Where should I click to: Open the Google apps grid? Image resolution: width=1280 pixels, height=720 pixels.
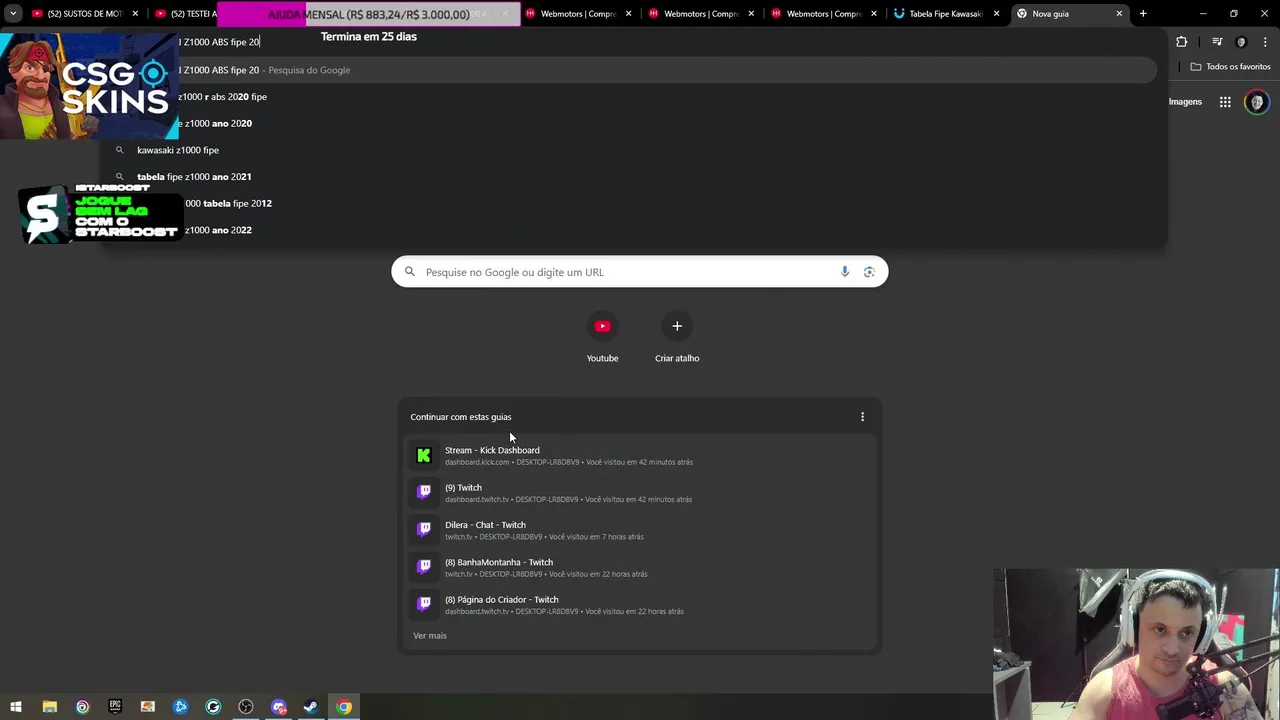pyautogui.click(x=1225, y=102)
